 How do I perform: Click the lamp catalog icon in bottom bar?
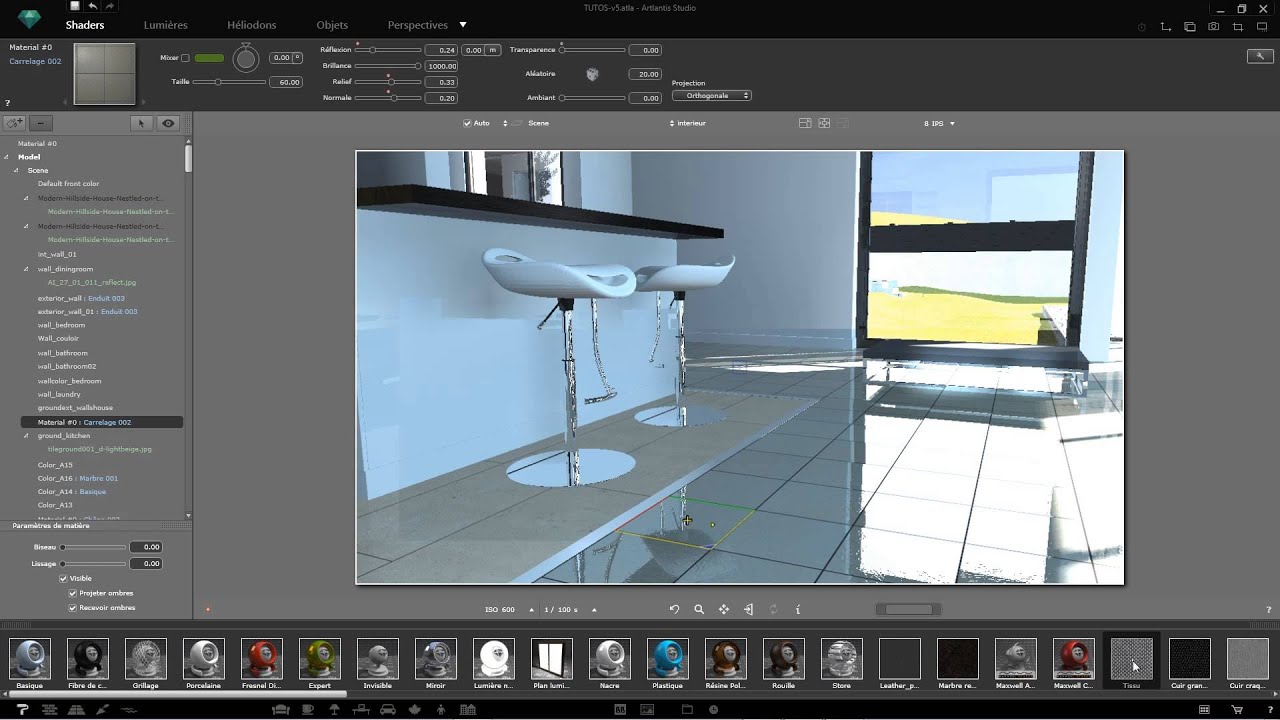point(334,709)
